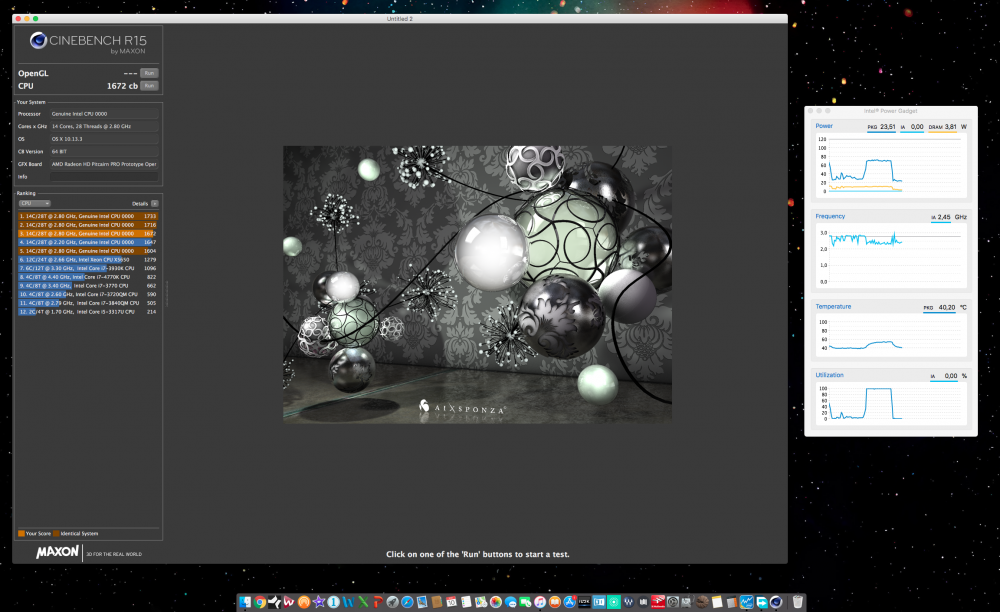The width and height of the screenshot is (1000, 612).
Task: Open blue W Word-style app in Dock
Action: [348, 602]
